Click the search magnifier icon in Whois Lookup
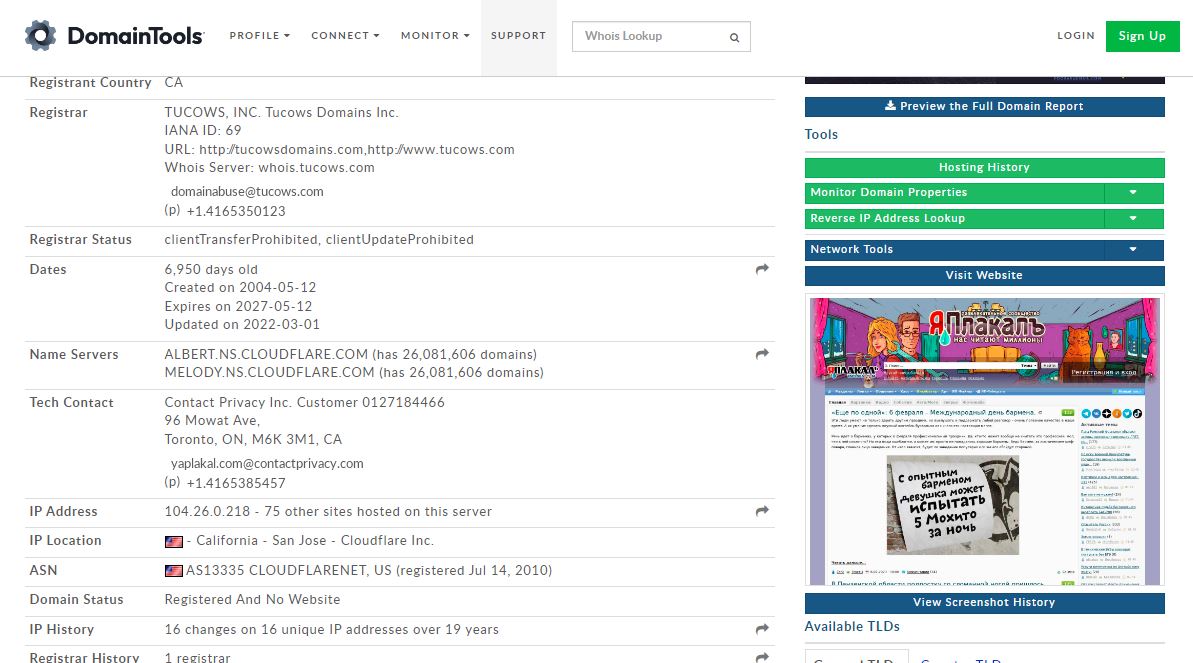1193x663 pixels. point(734,37)
